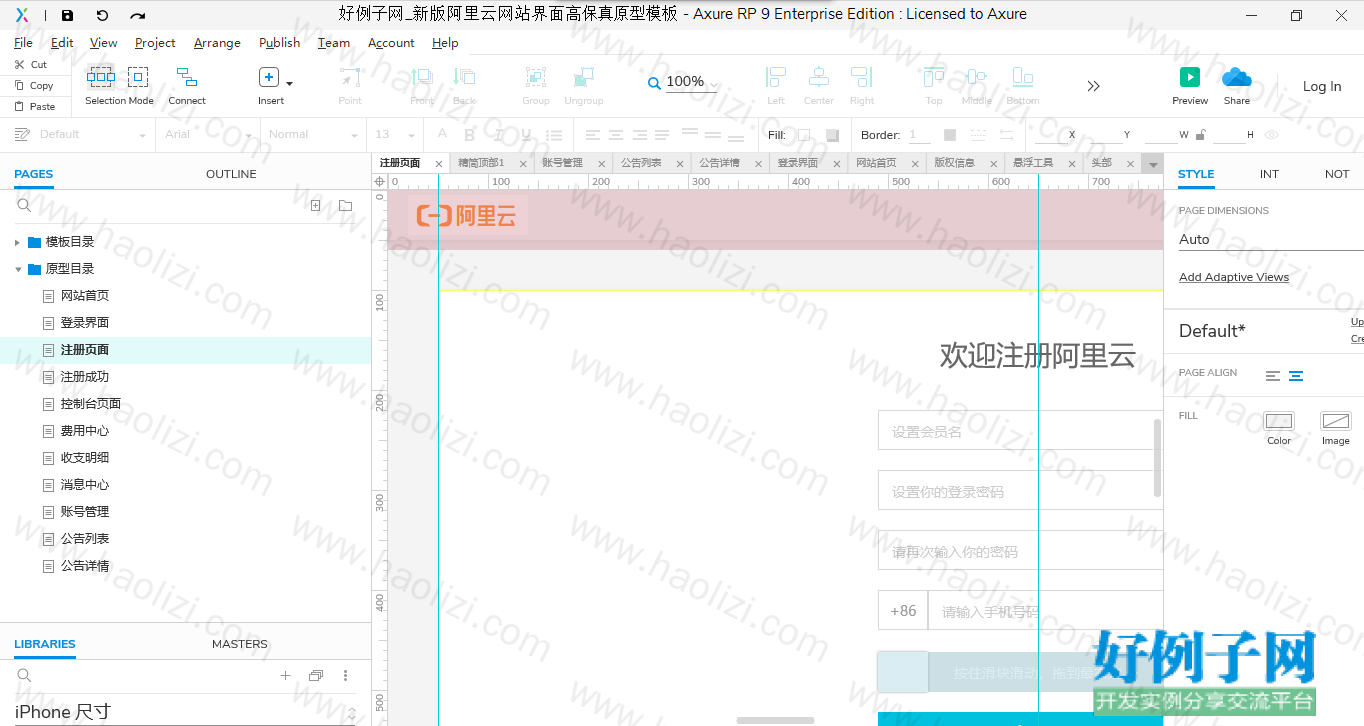Viewport: 1364px width, 726px height.
Task: Set page align to center
Action: click(x=1296, y=376)
